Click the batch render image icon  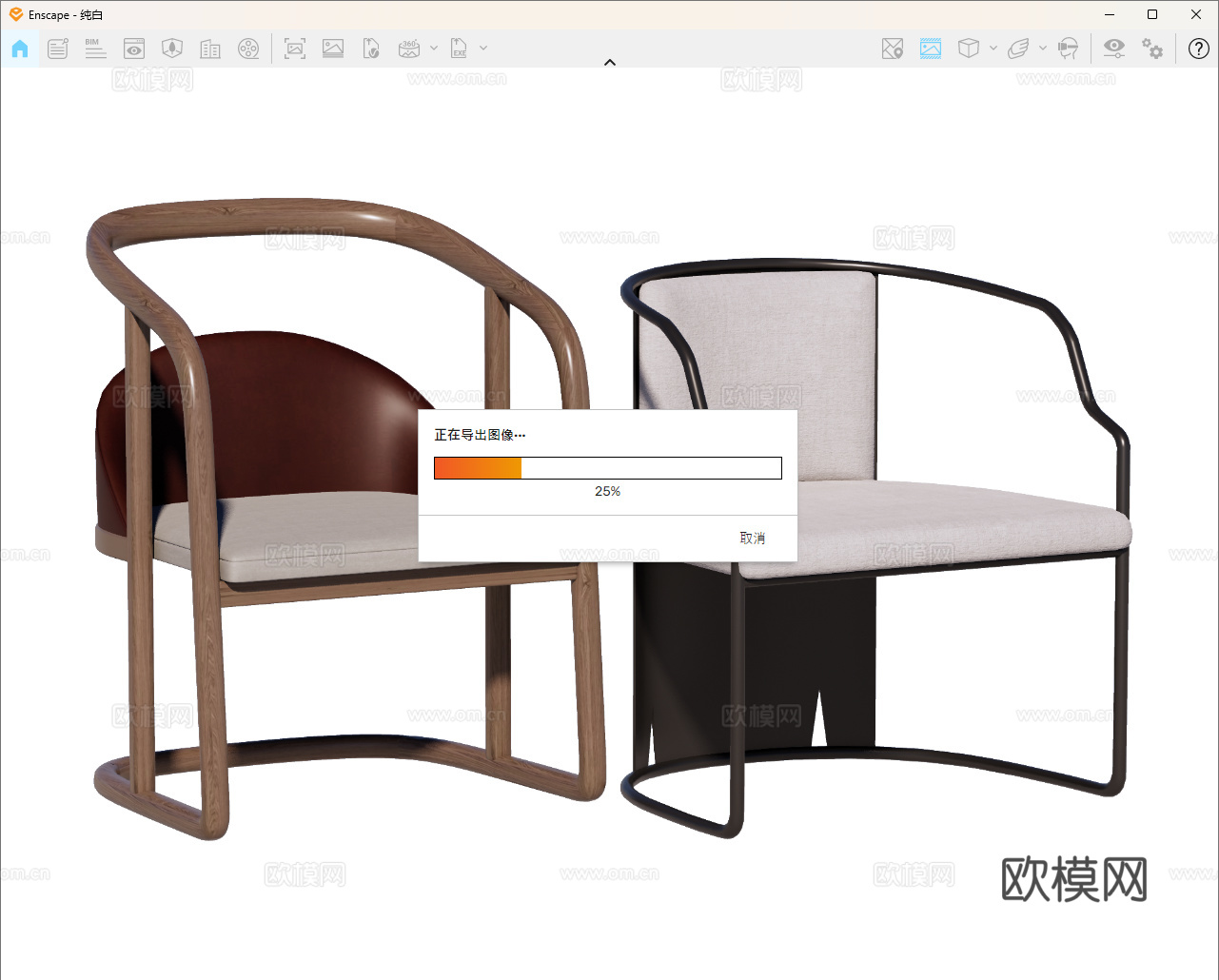(333, 49)
